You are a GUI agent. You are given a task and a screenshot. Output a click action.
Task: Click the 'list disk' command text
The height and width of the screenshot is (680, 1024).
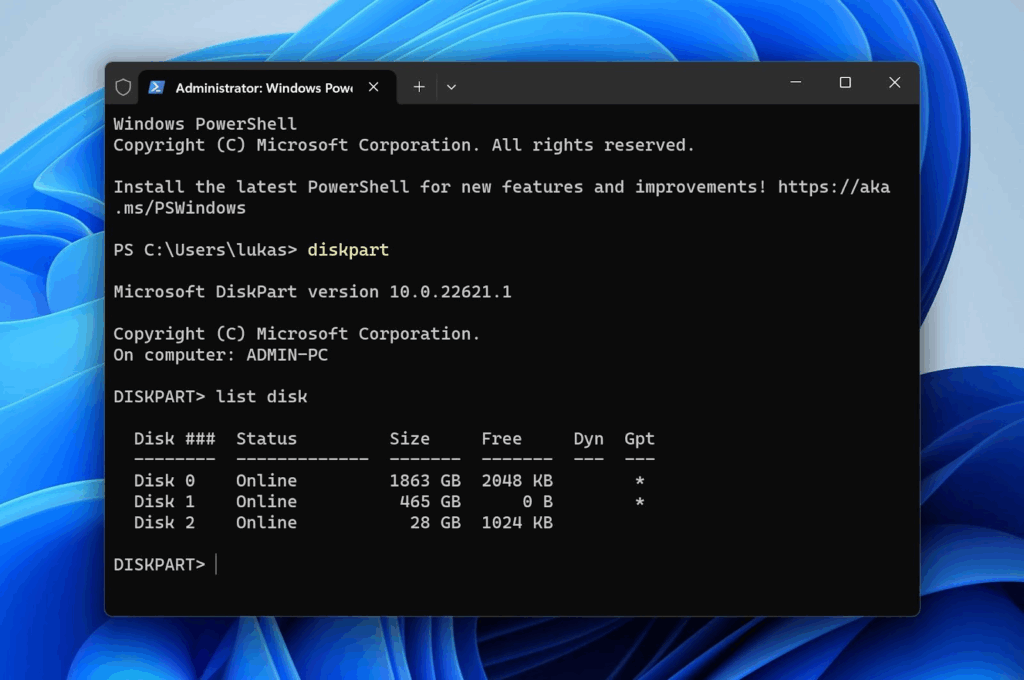[x=261, y=397]
